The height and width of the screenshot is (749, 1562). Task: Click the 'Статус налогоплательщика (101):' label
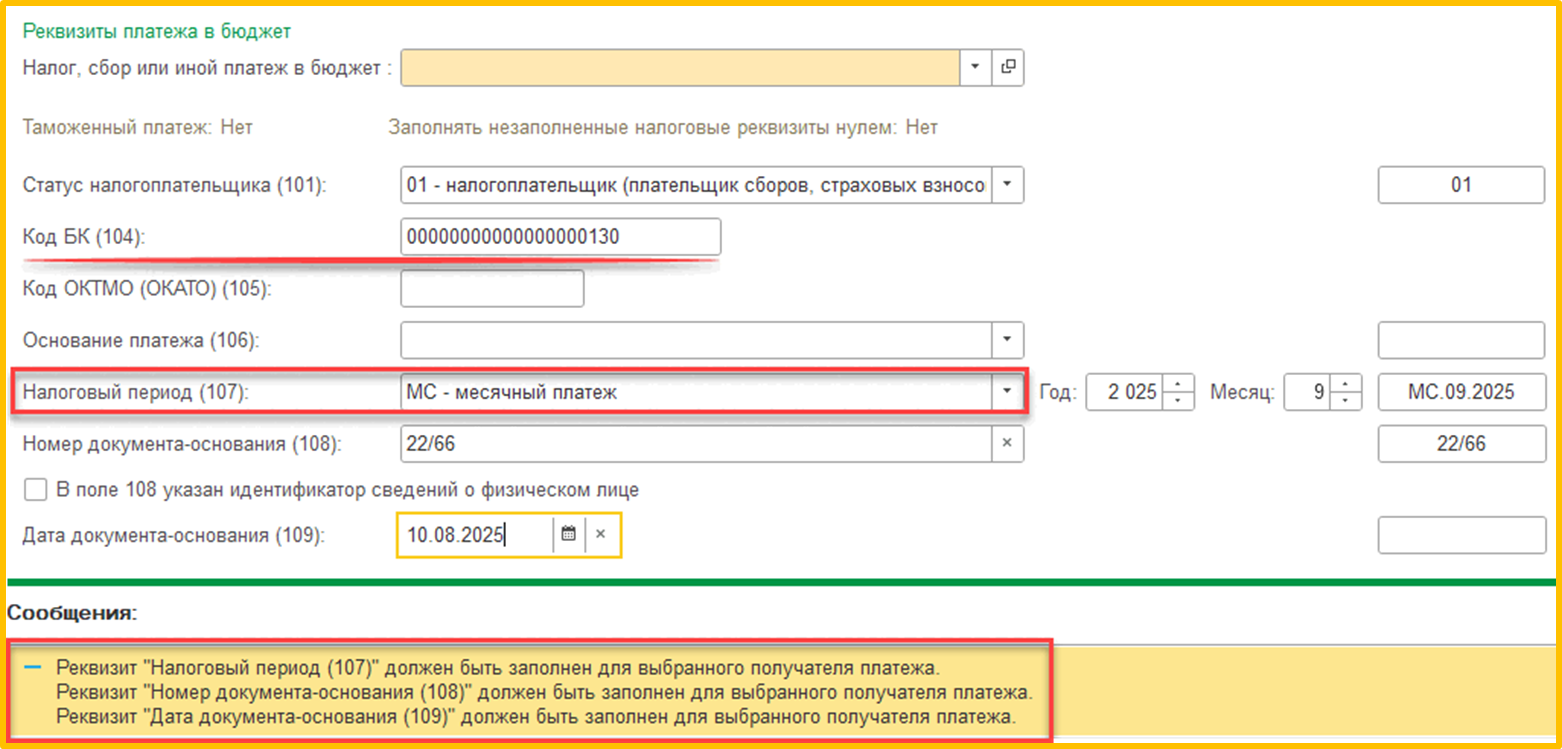tap(175, 185)
